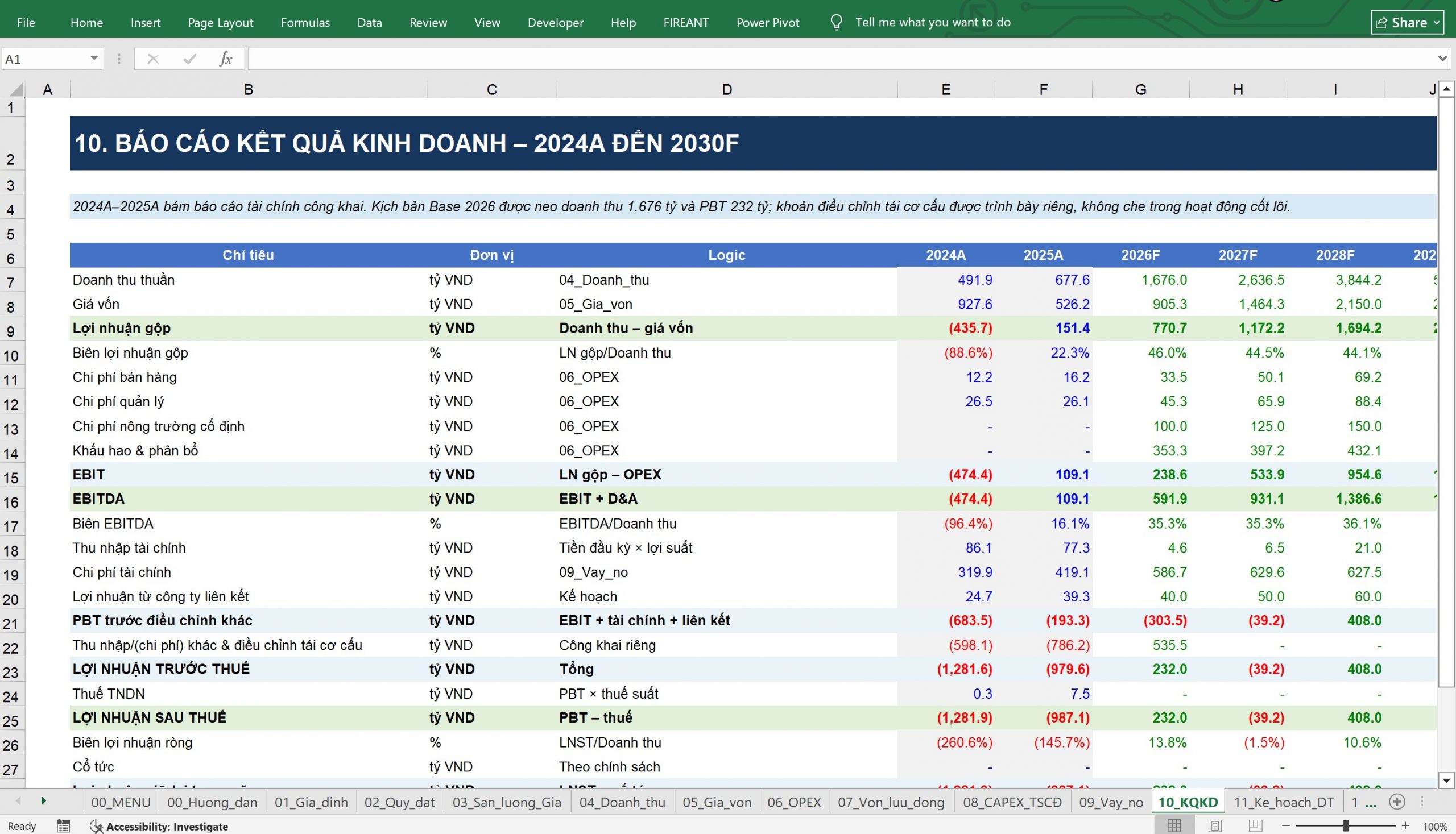Expand the formula bar chevron
This screenshot has width=1456, height=834.
[1443, 59]
